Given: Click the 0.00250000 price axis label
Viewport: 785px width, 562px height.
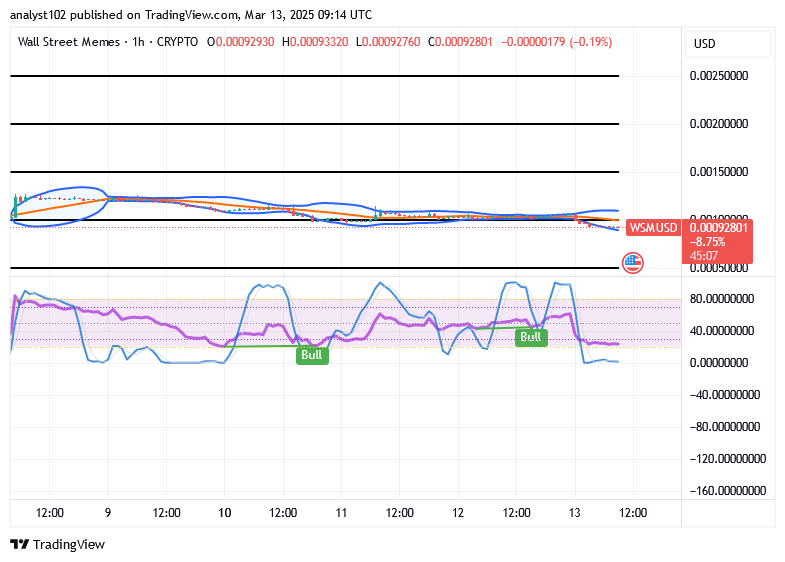Looking at the screenshot, I should [718, 76].
